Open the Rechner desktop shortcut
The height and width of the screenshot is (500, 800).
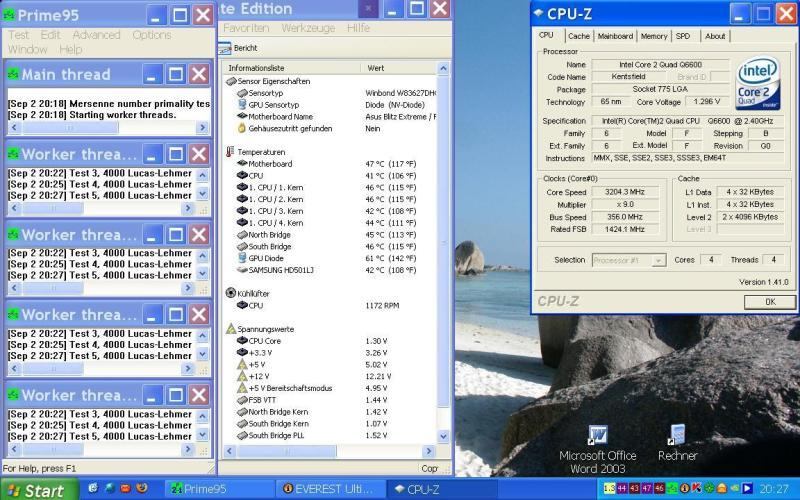pyautogui.click(x=677, y=443)
